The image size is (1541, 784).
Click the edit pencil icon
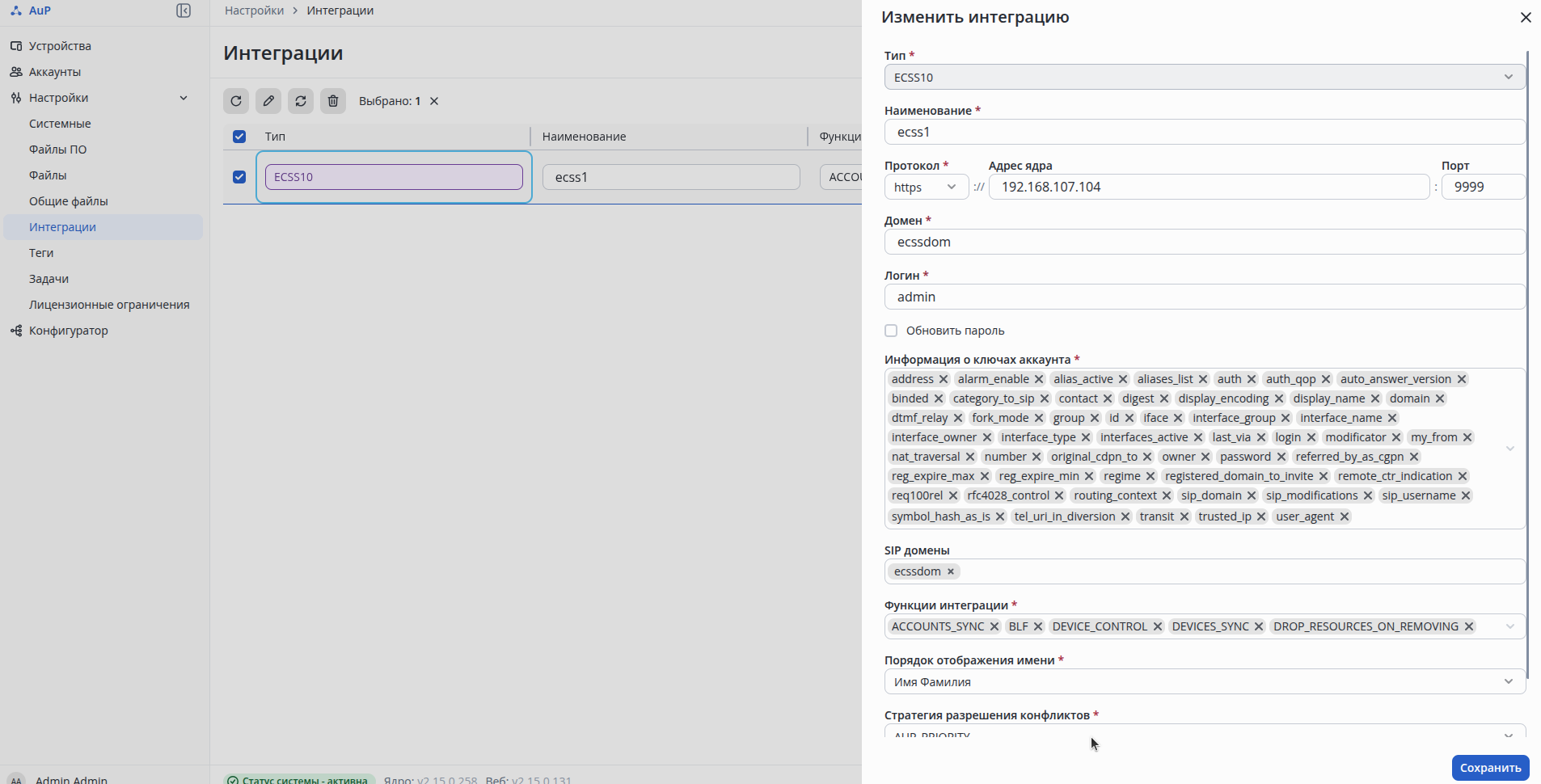point(268,101)
